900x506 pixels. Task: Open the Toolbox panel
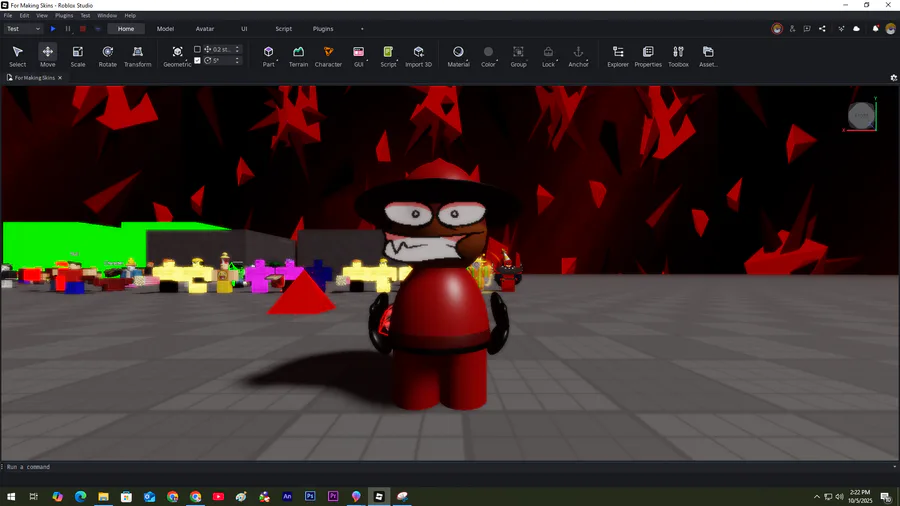(x=678, y=56)
